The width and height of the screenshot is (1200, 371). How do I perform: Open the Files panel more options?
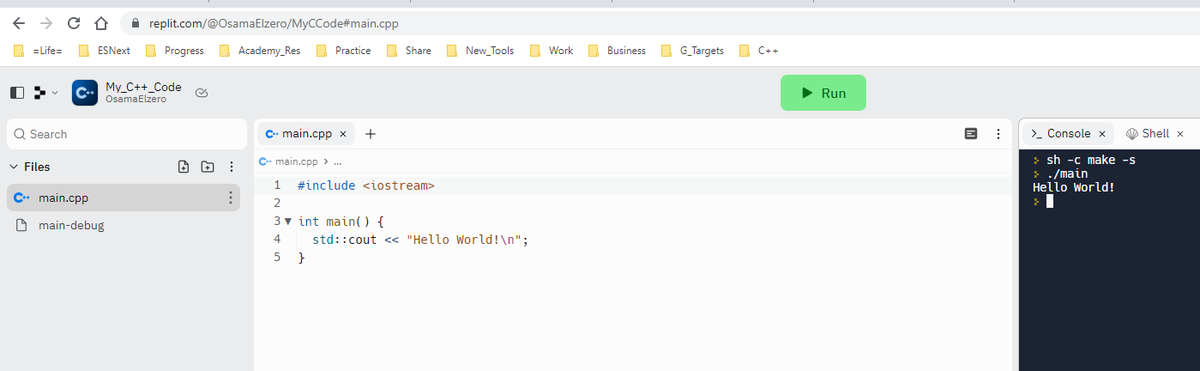232,167
